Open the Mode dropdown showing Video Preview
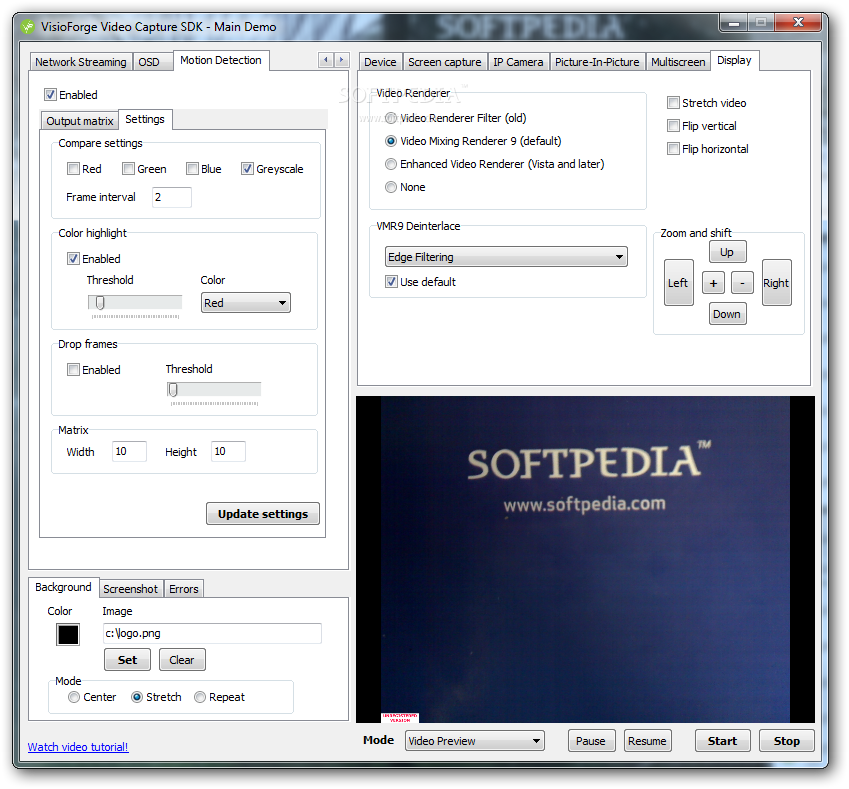This screenshot has height=789, width=849. click(474, 741)
